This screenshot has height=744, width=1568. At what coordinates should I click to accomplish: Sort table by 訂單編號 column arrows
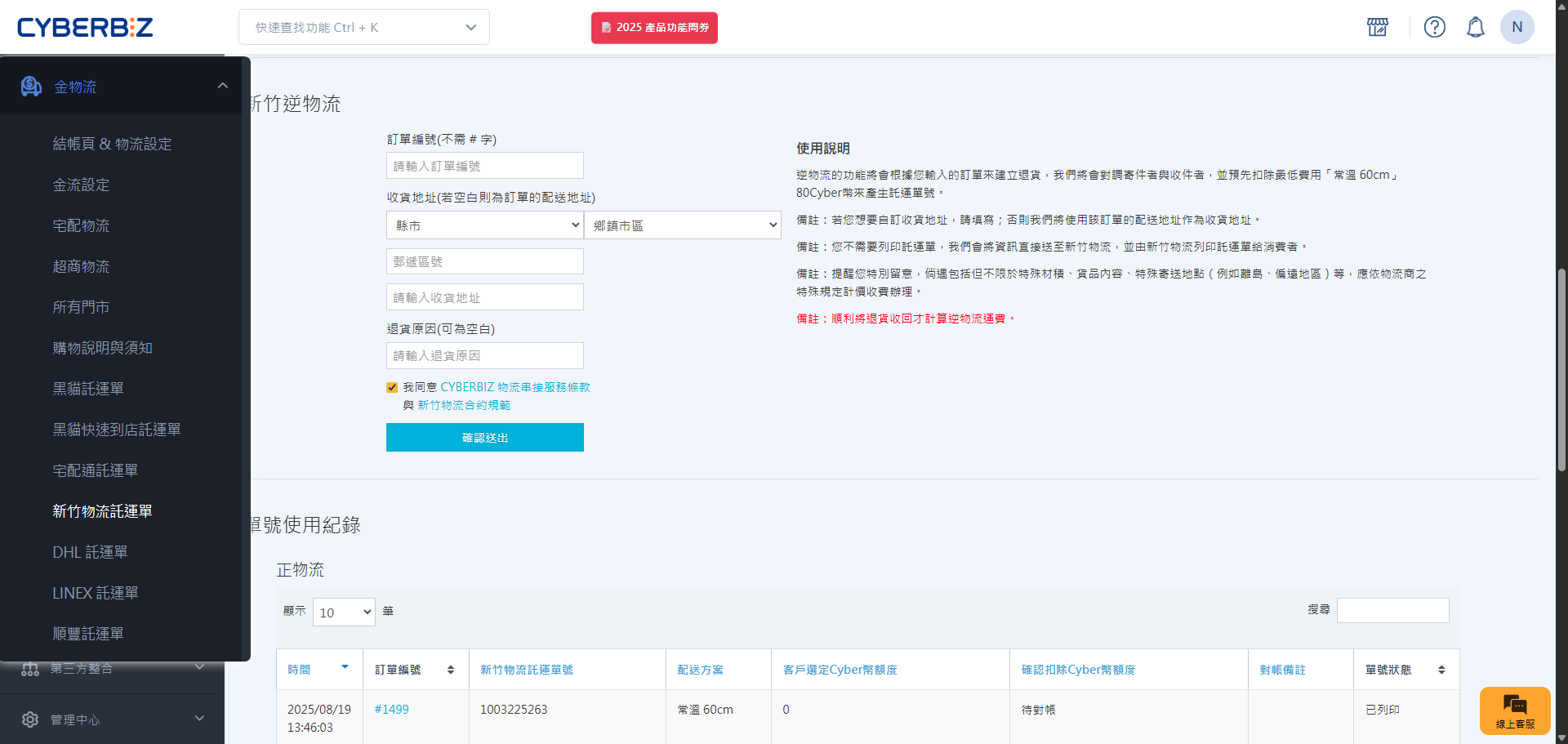point(450,670)
